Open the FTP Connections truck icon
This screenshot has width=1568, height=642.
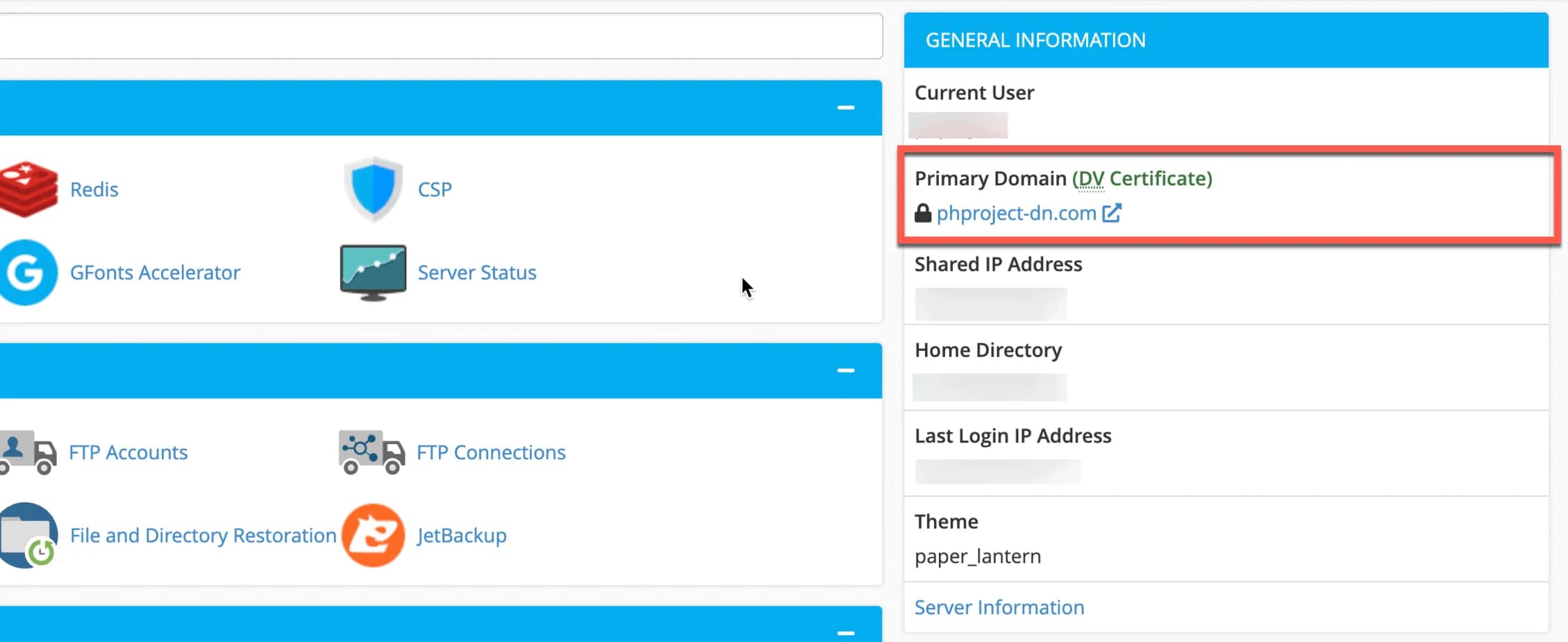372,452
